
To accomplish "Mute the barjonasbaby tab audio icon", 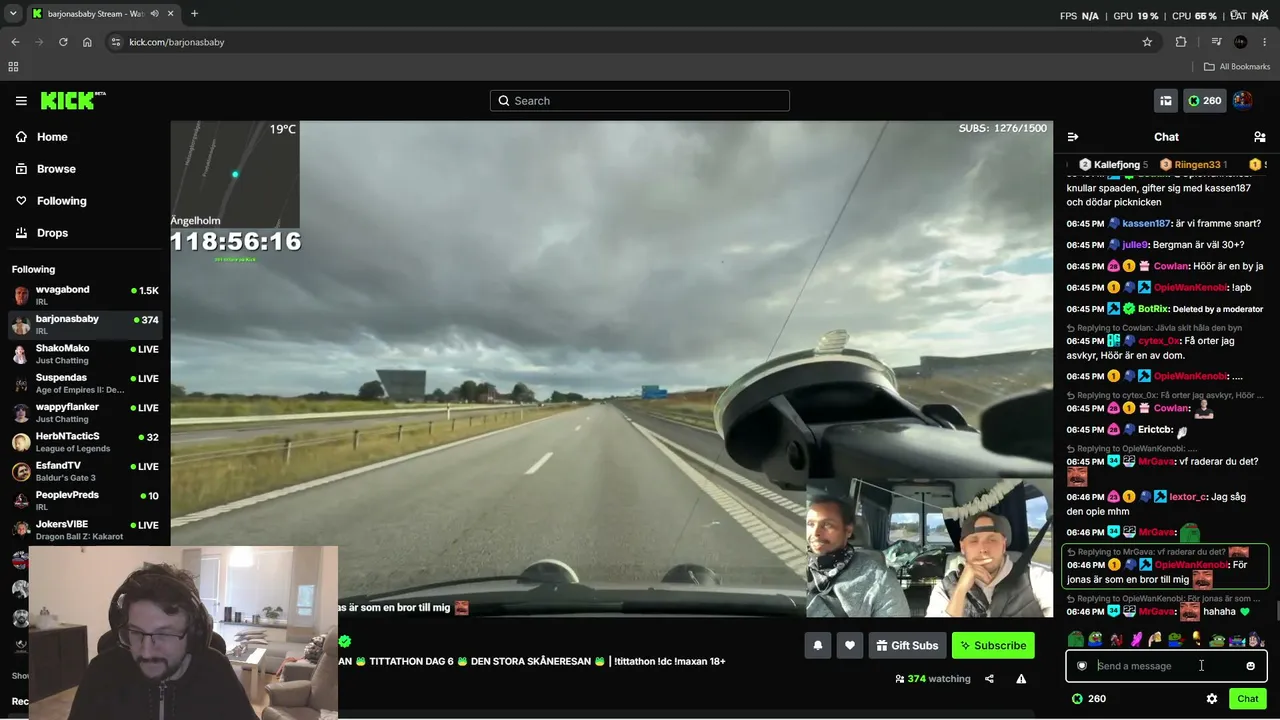I will tap(154, 14).
